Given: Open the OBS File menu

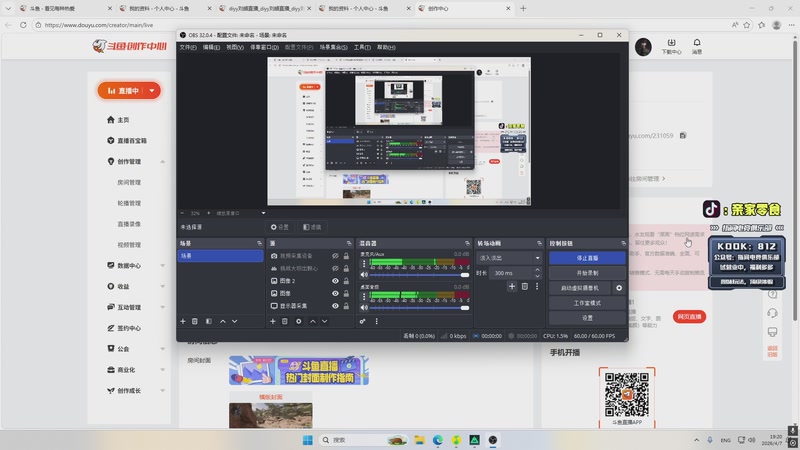Looking at the screenshot, I should pyautogui.click(x=188, y=47).
